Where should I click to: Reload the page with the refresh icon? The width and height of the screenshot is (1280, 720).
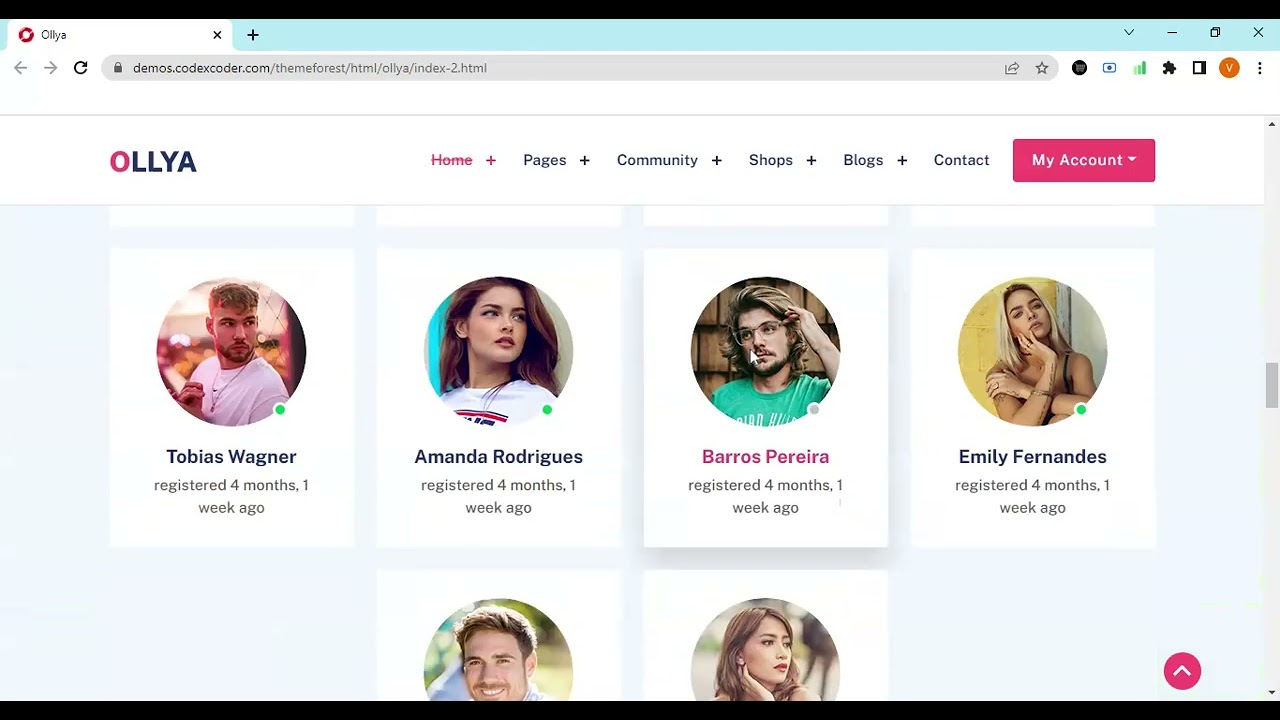[x=81, y=68]
